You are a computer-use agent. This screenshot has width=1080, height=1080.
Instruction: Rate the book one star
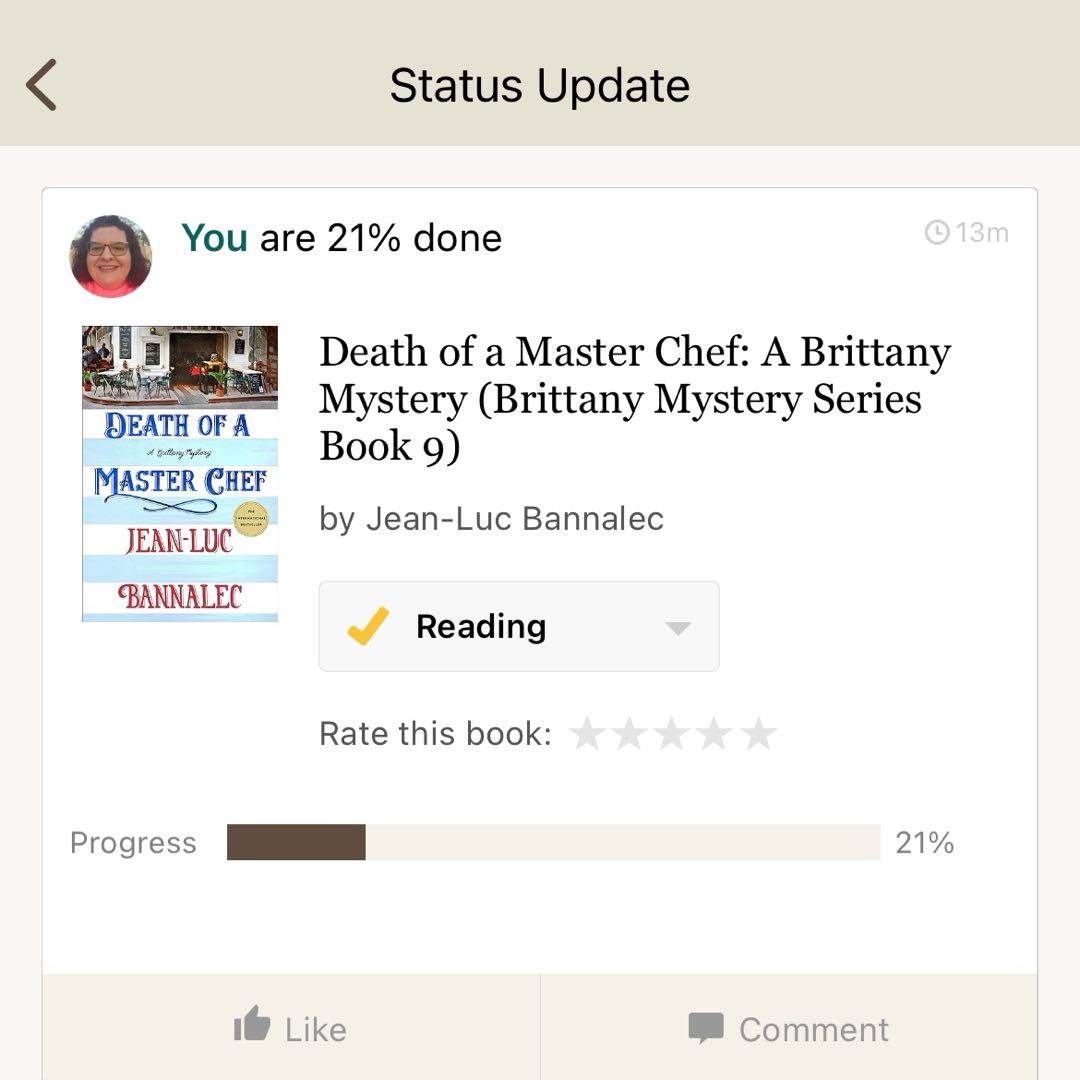click(587, 734)
